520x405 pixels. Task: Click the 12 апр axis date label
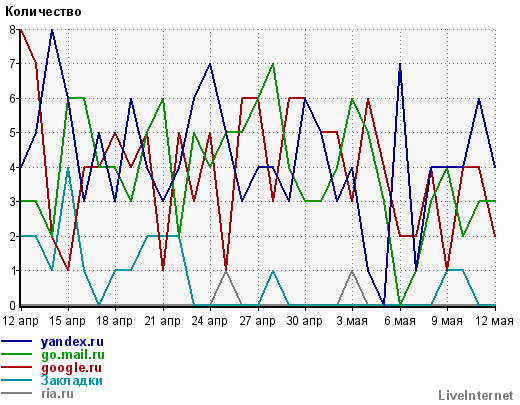click(x=20, y=321)
